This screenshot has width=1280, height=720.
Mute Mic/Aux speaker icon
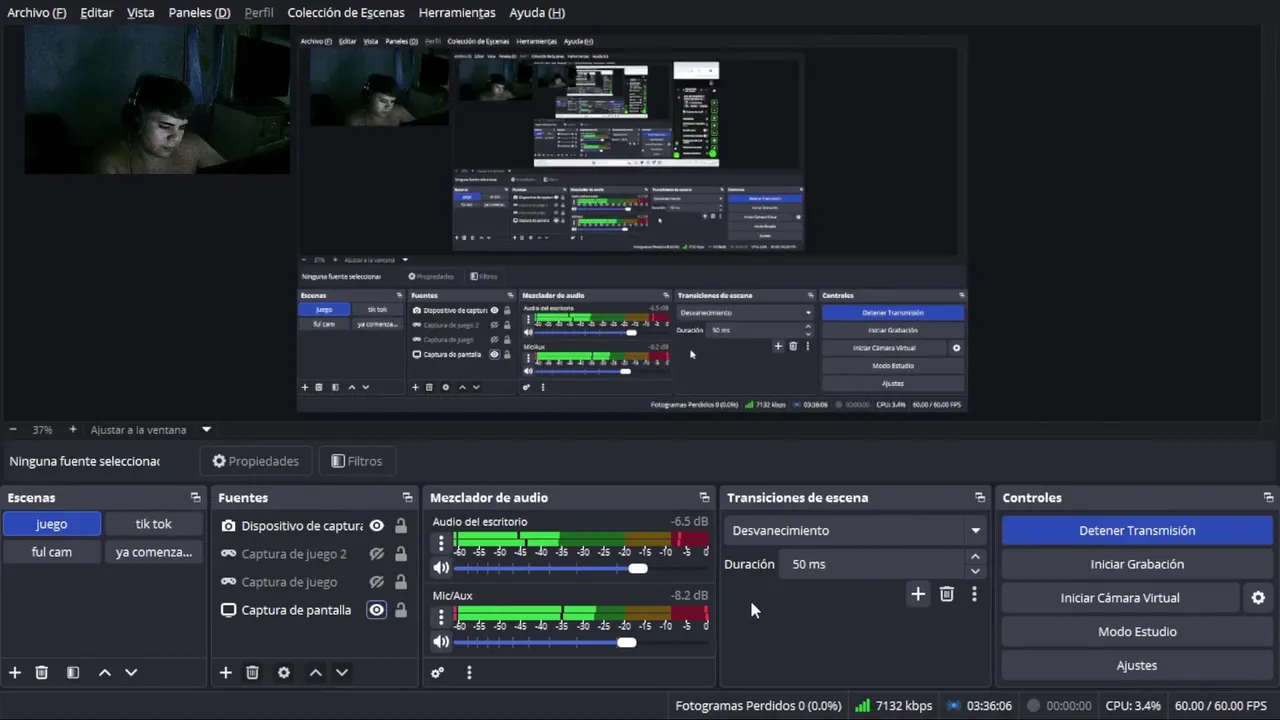point(441,642)
